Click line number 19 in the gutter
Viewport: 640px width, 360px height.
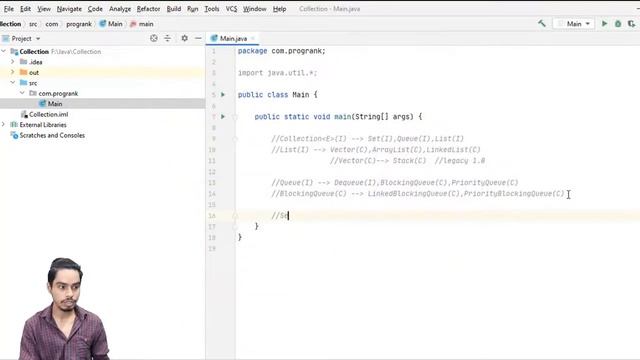(212, 249)
